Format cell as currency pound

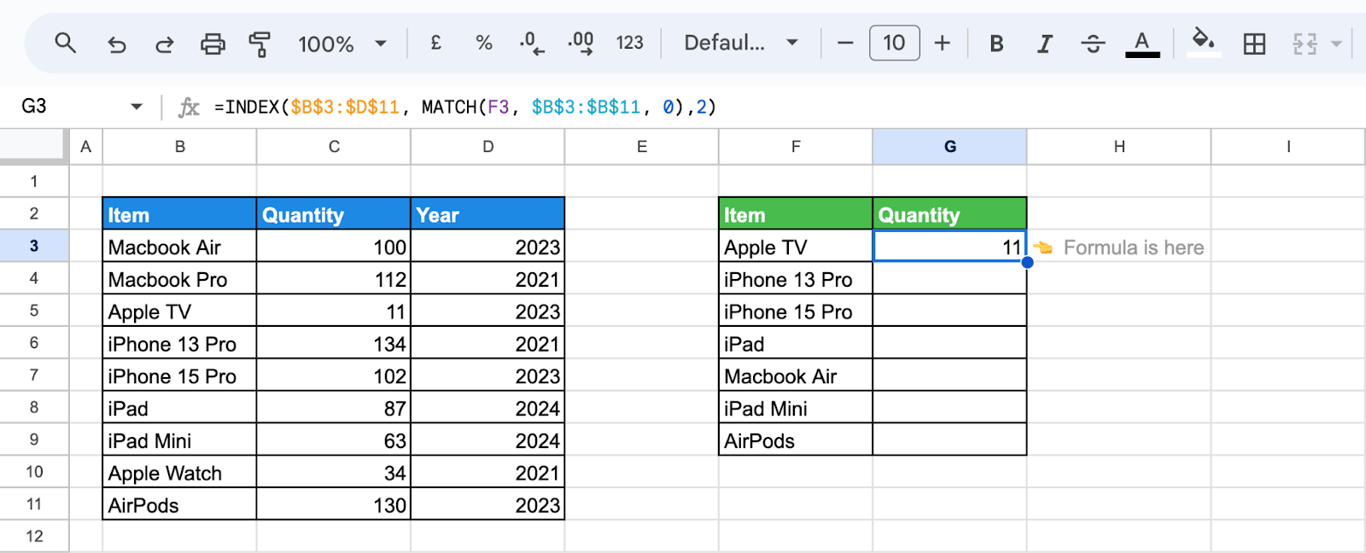(x=436, y=43)
